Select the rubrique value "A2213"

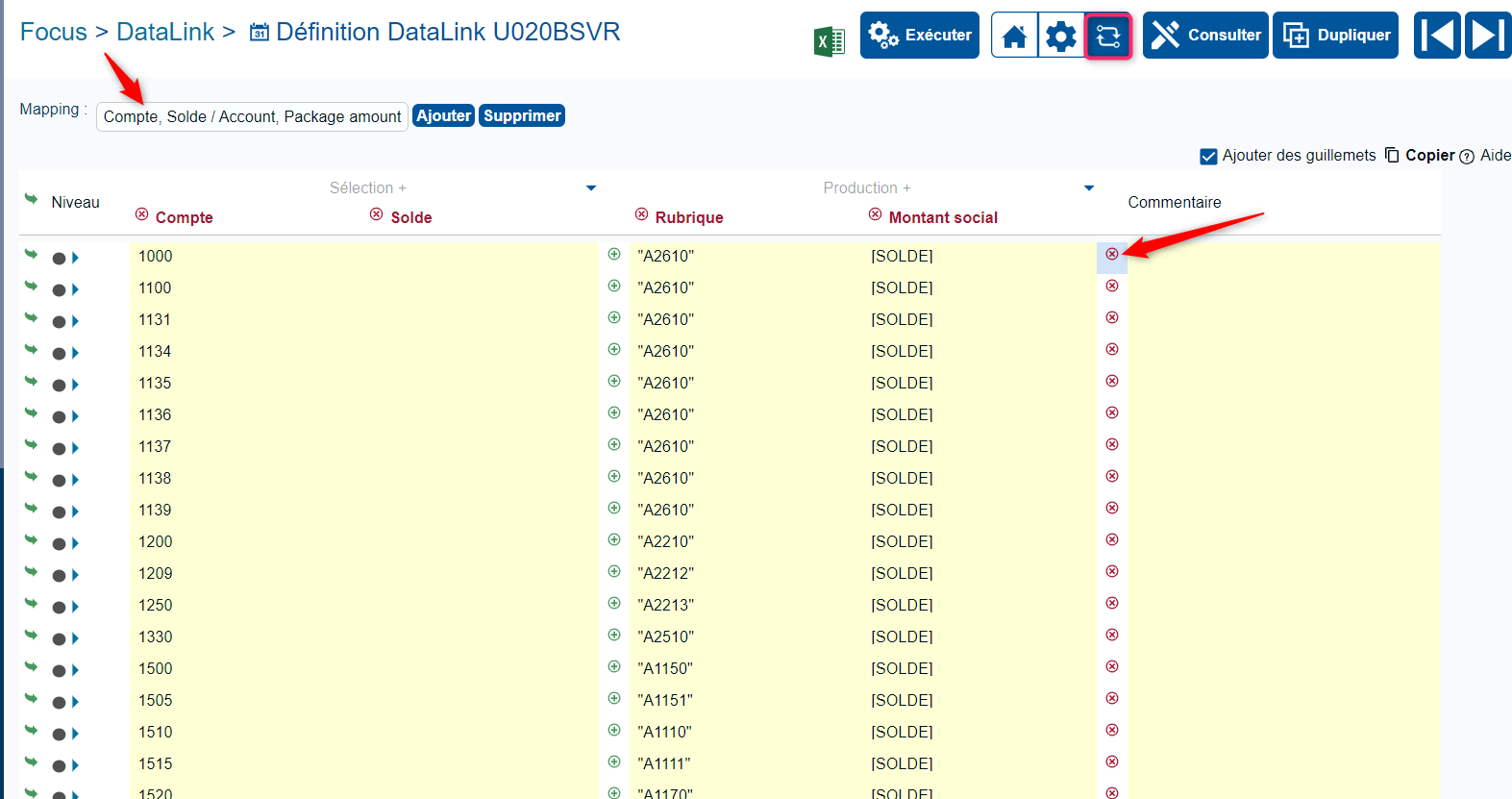(x=665, y=605)
